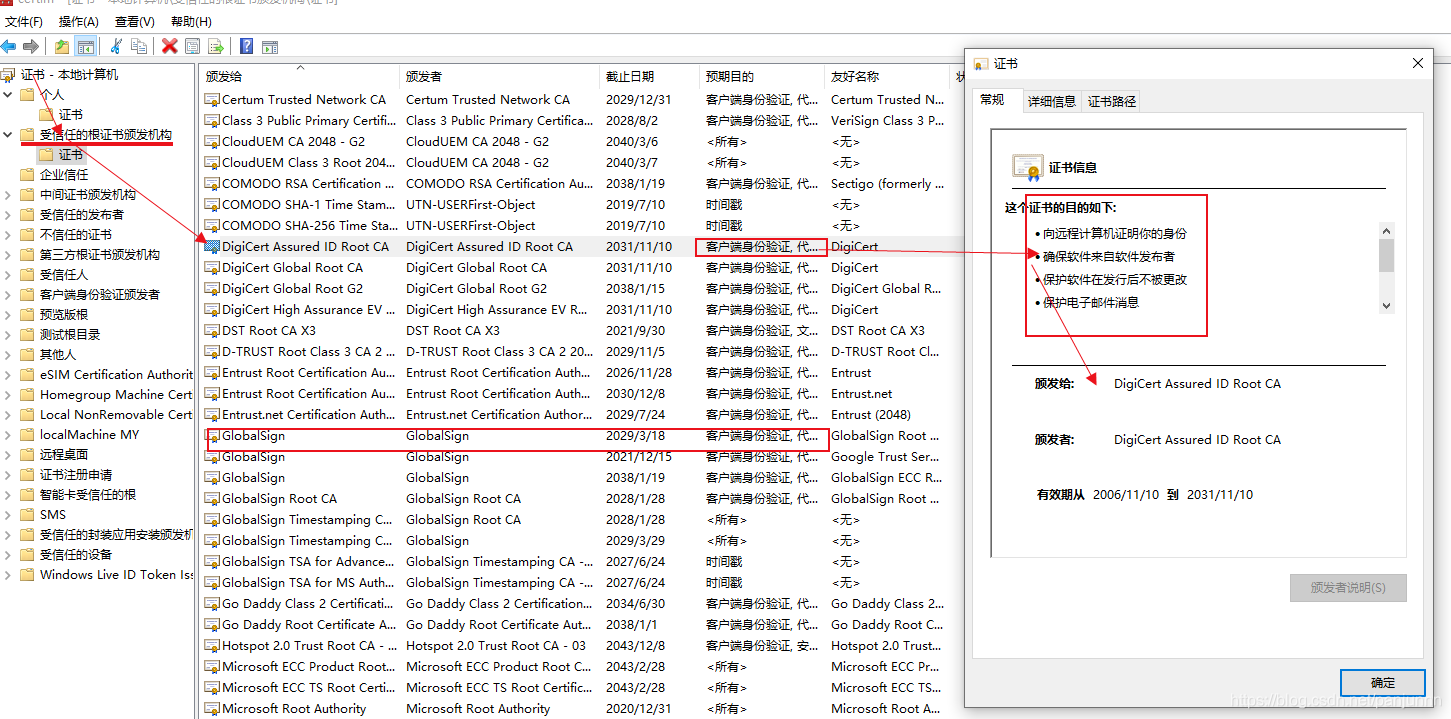The height and width of the screenshot is (719, 1451).
Task: Click the Sectigo (formerly friendly name cell
Action: [887, 184]
